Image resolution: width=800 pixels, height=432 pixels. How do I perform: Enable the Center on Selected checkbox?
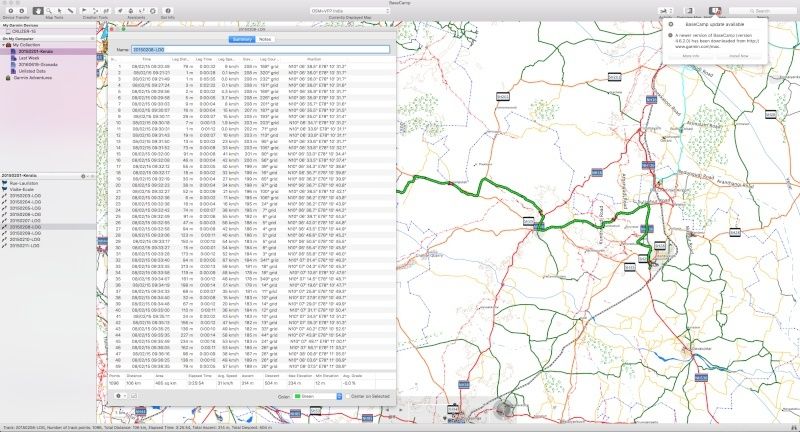coord(347,396)
